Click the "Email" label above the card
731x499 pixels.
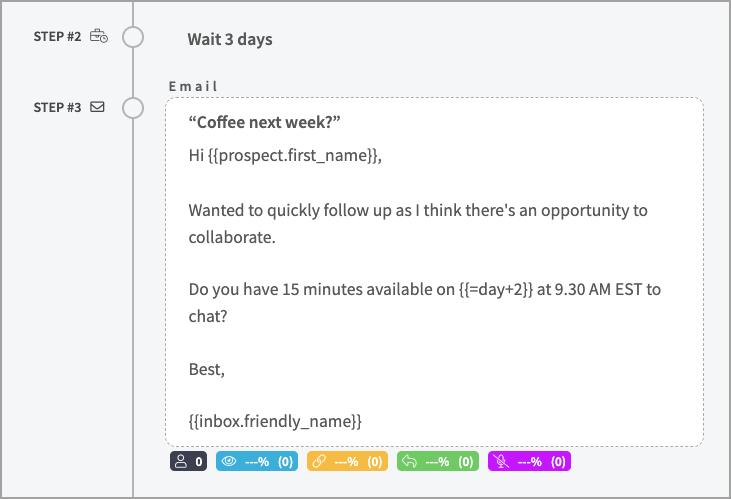[193, 87]
